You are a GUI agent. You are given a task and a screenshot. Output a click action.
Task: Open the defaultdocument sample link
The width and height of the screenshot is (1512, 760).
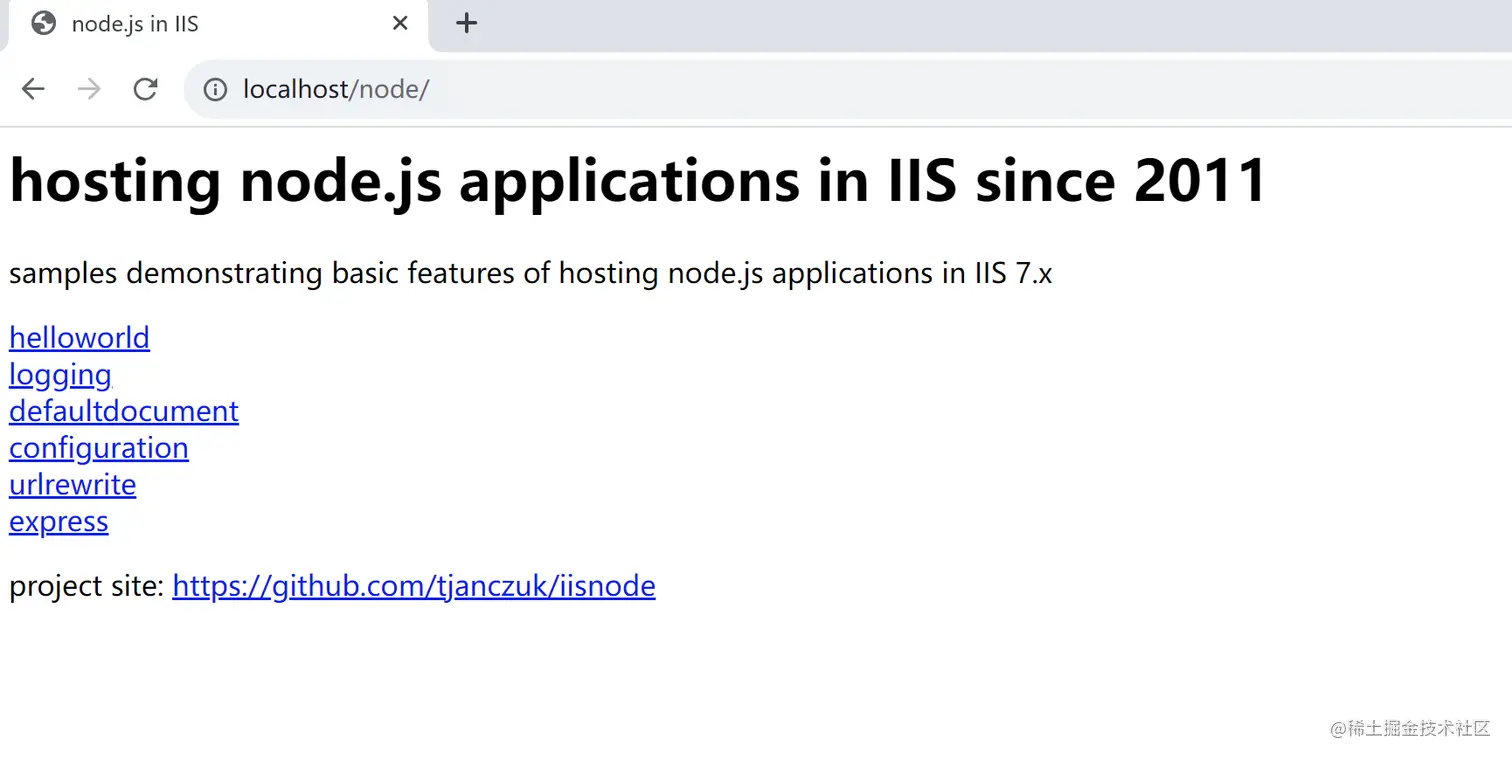[124, 411]
